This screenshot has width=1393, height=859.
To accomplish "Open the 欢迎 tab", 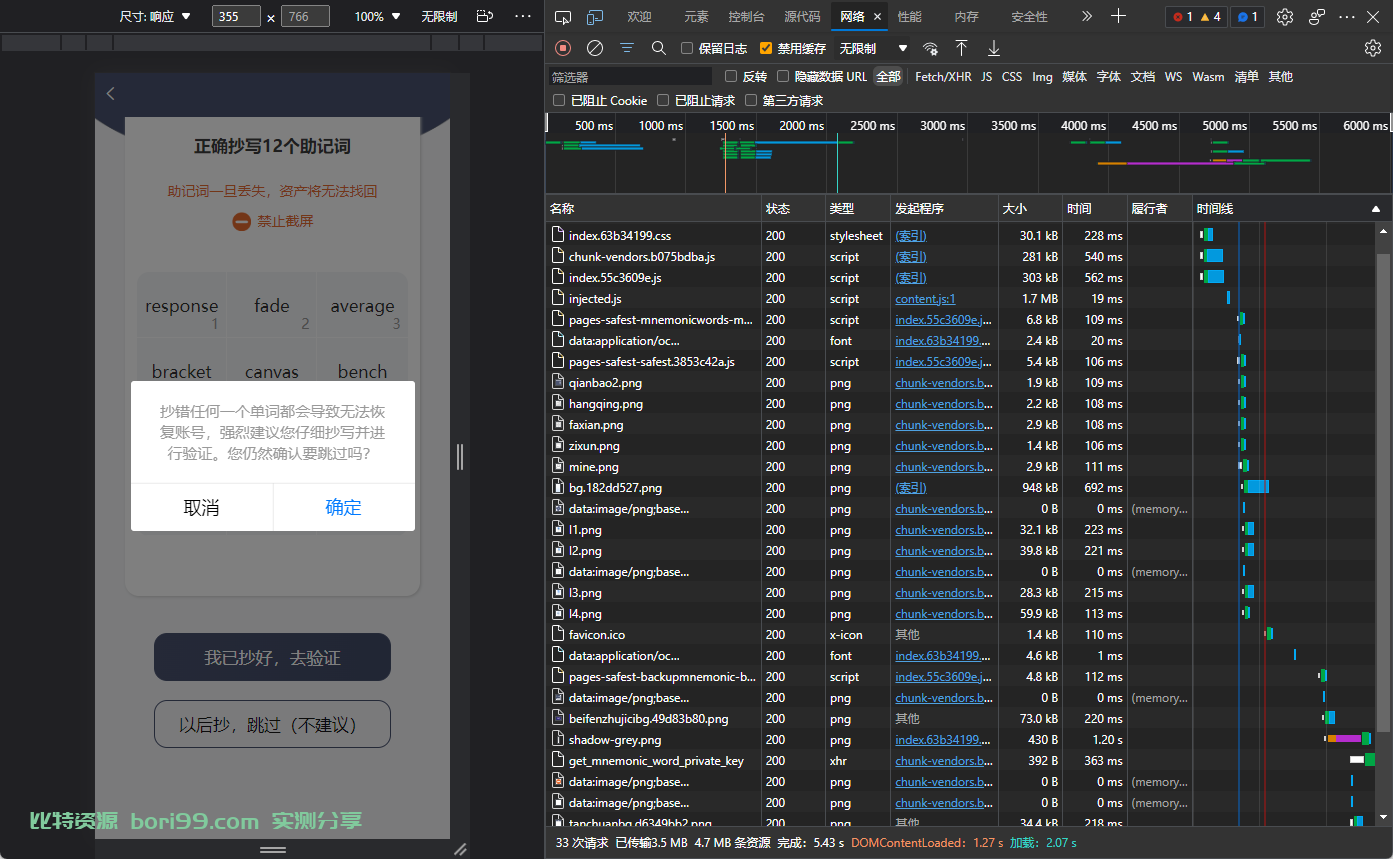I will point(640,17).
